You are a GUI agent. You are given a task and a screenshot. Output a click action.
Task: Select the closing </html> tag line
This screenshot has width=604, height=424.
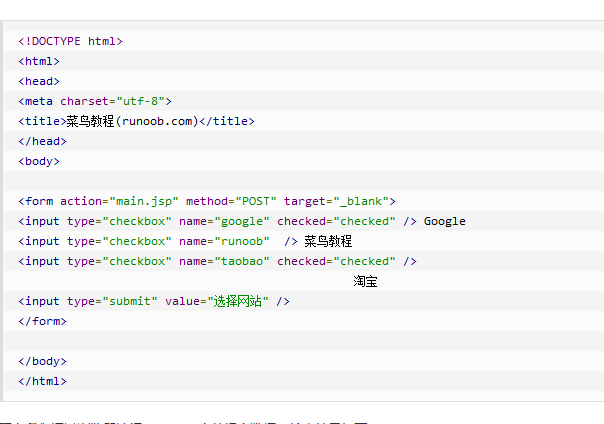tap(42, 381)
